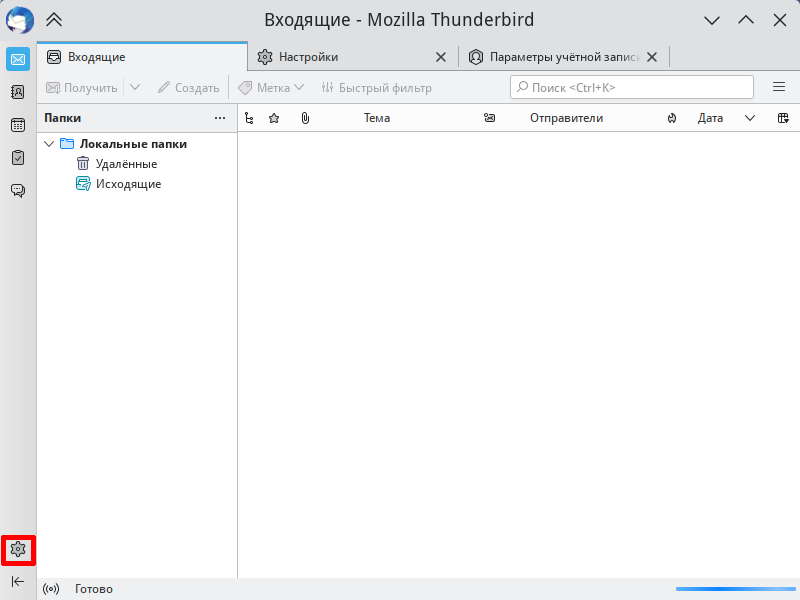Click the search field

point(632,87)
